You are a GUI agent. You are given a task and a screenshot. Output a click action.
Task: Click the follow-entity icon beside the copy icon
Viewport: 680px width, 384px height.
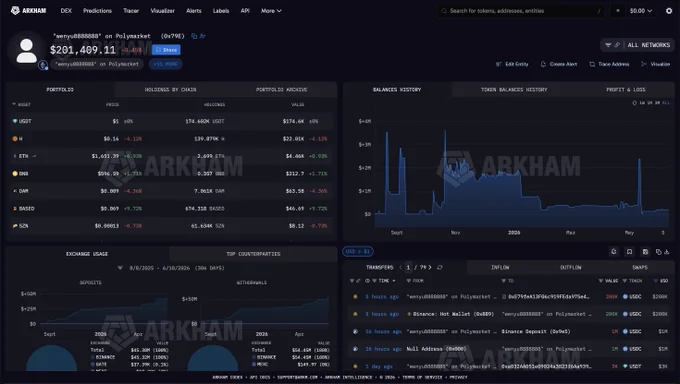tap(202, 36)
